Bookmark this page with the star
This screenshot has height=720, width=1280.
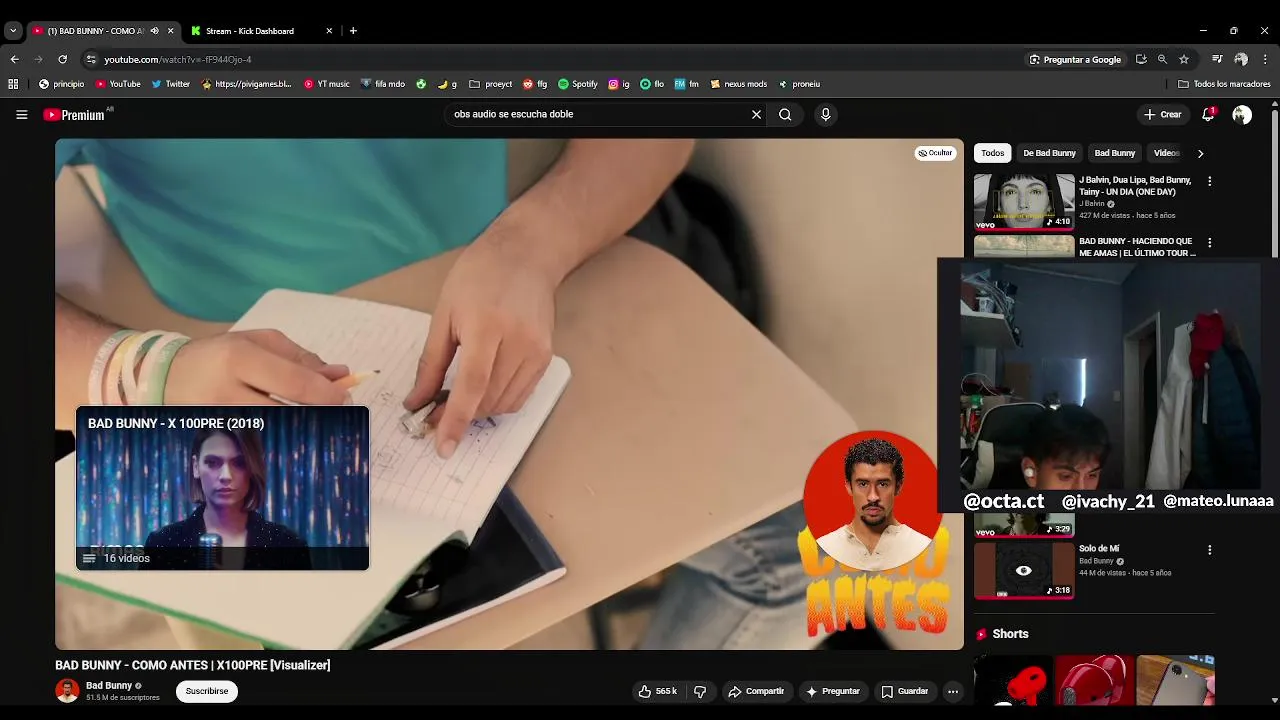(1184, 59)
